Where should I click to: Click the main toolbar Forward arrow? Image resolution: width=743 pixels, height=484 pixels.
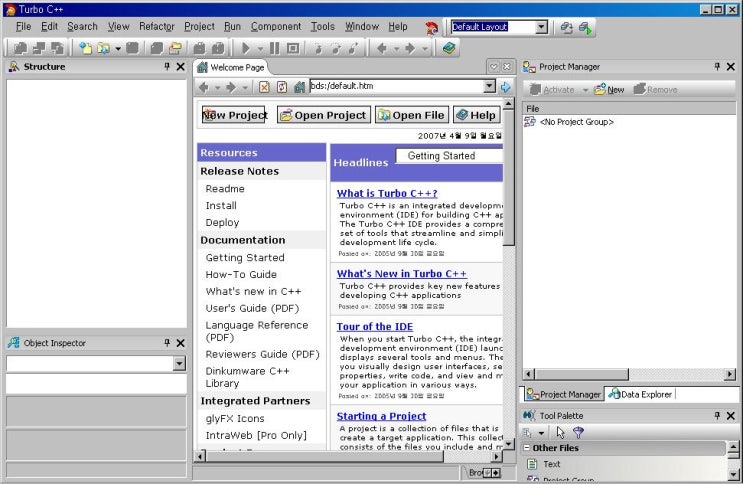(410, 48)
